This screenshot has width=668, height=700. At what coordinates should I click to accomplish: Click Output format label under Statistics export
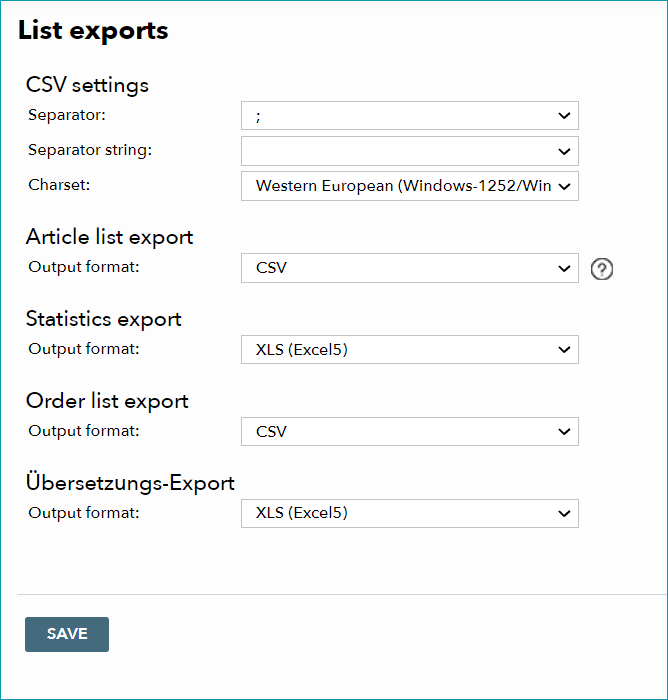tap(84, 349)
